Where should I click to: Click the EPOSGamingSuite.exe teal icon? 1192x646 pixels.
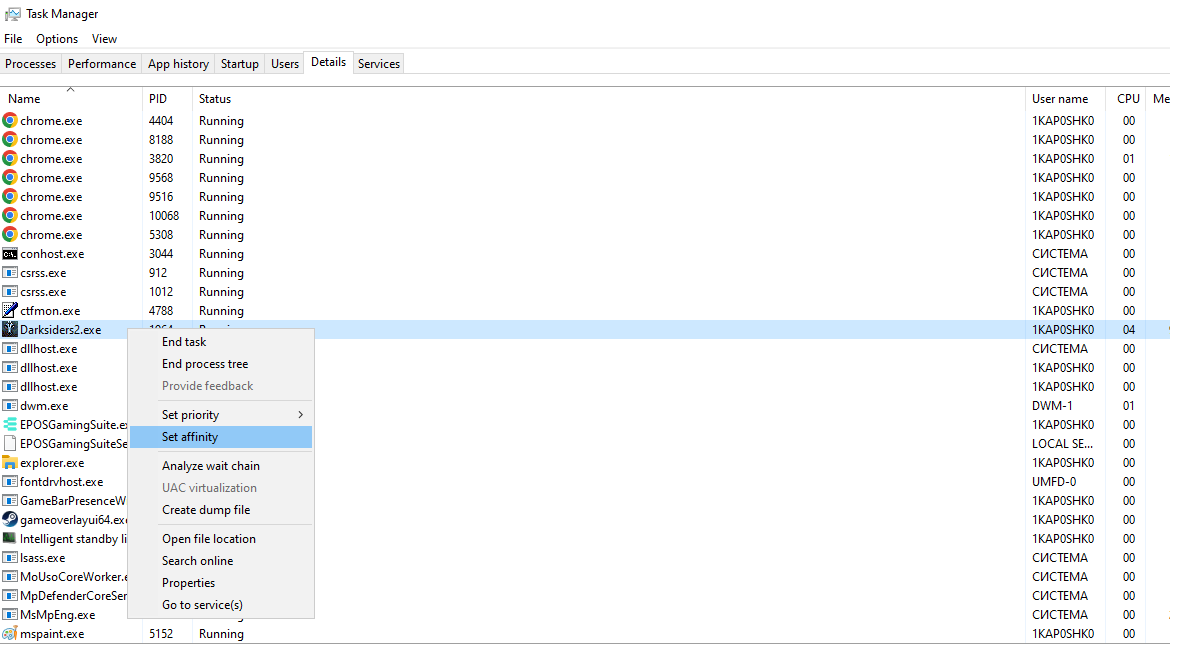point(10,424)
